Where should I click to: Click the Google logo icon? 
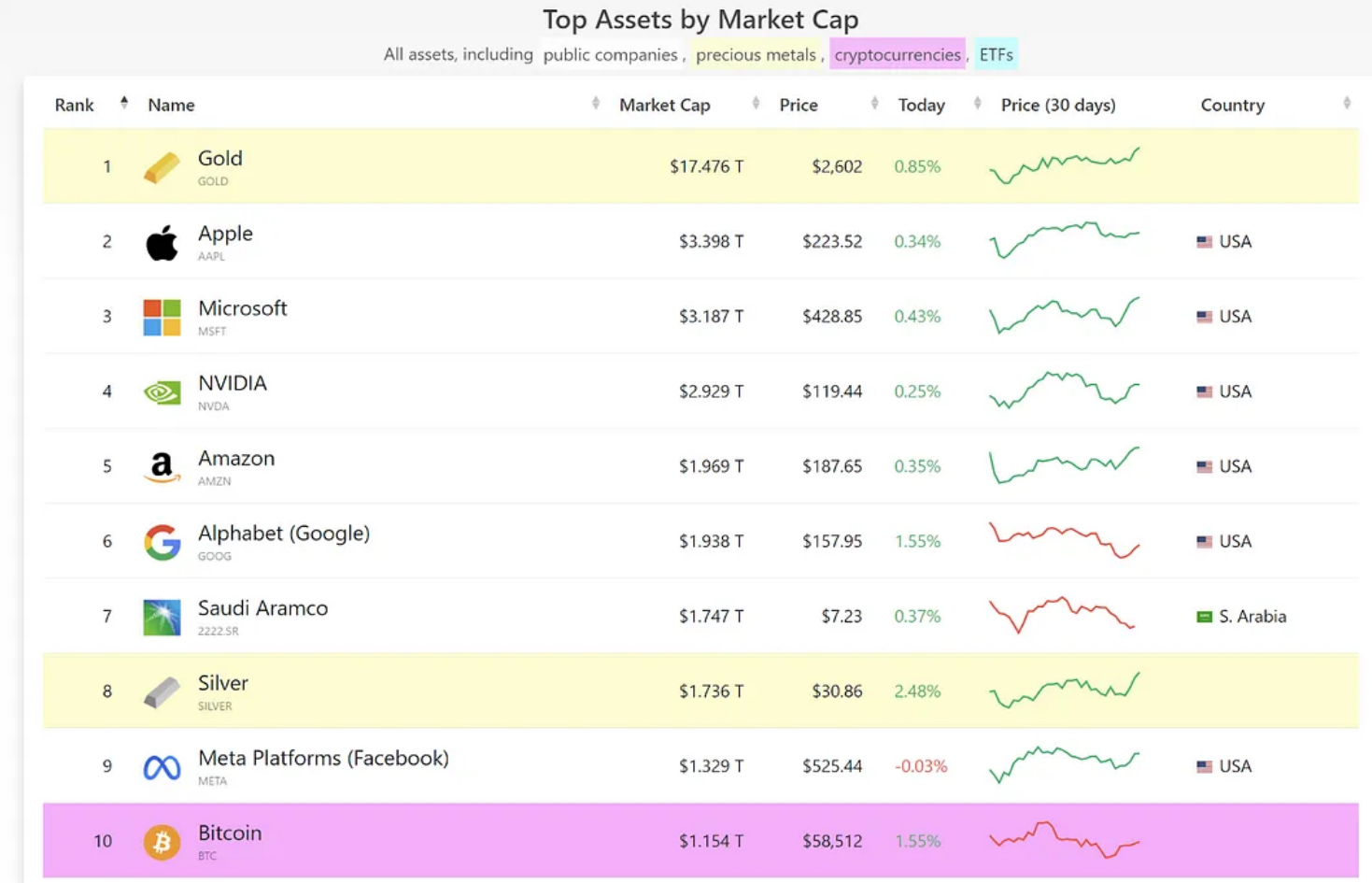pos(162,542)
